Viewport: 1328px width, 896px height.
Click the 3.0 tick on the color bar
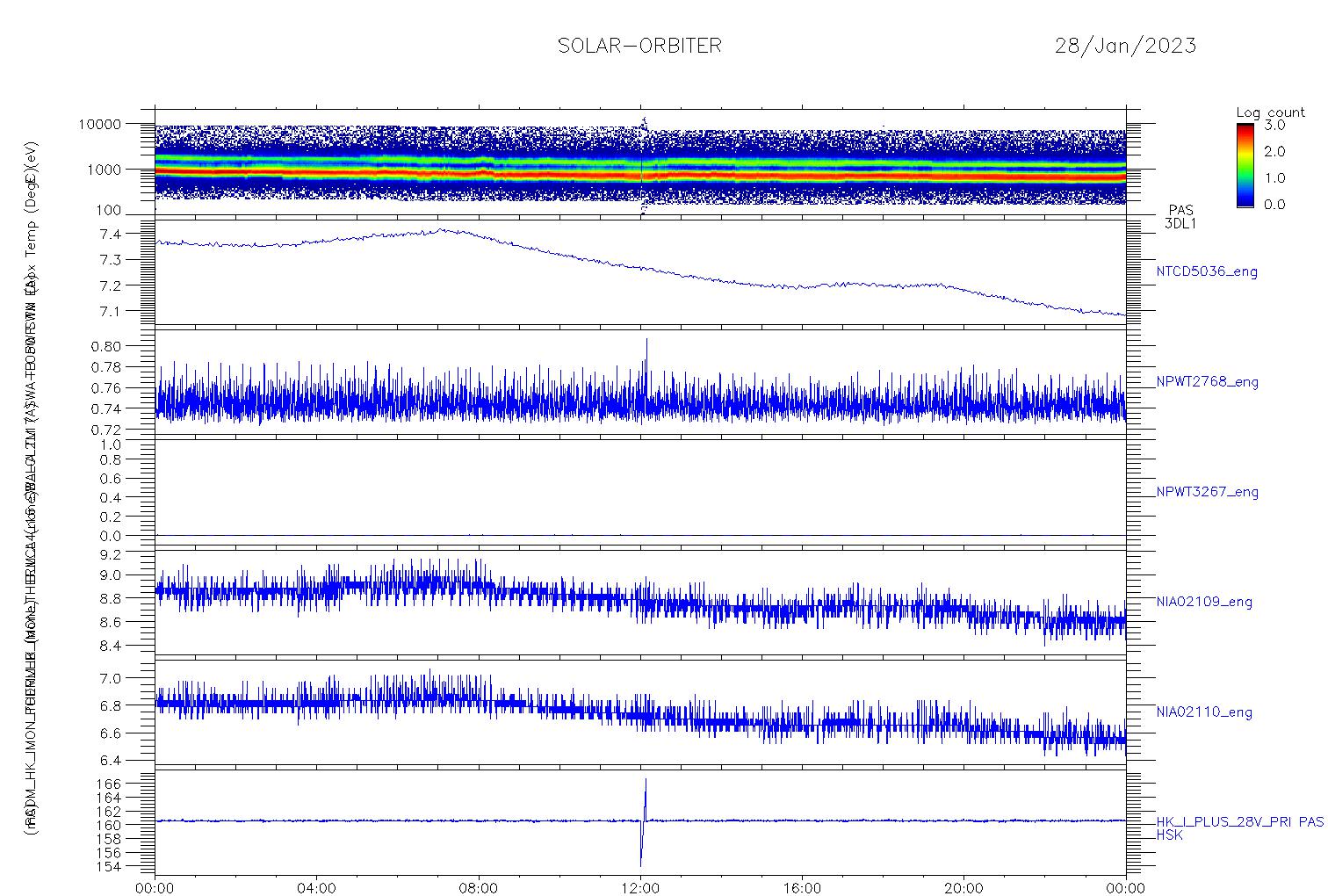(1274, 125)
